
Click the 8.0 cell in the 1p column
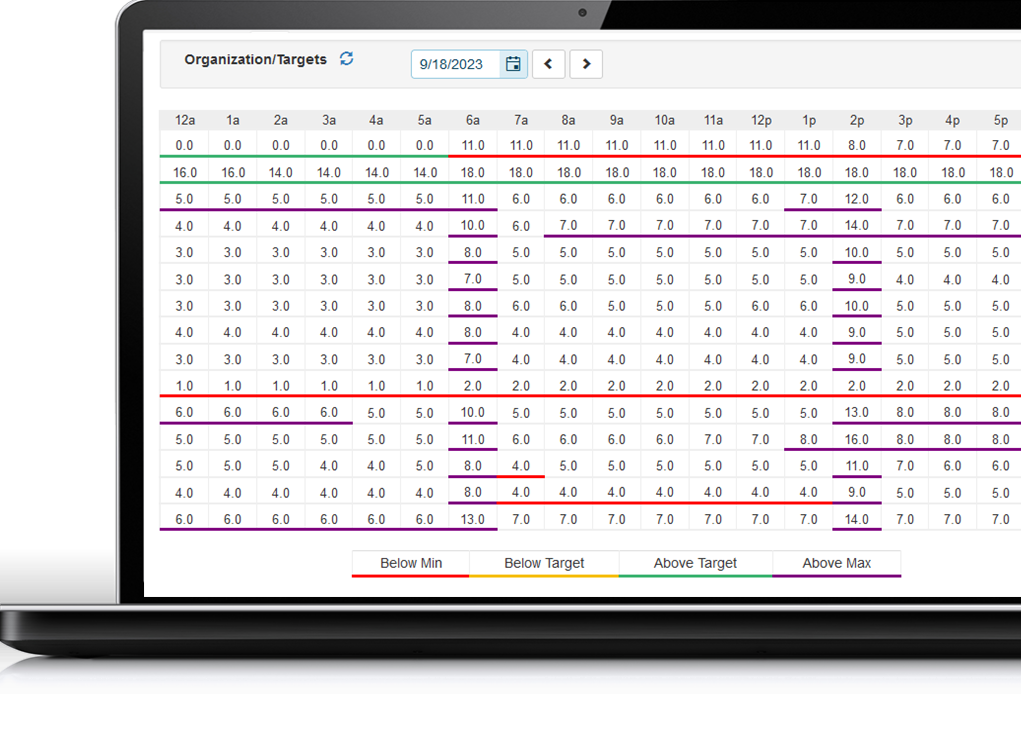[x=809, y=439]
